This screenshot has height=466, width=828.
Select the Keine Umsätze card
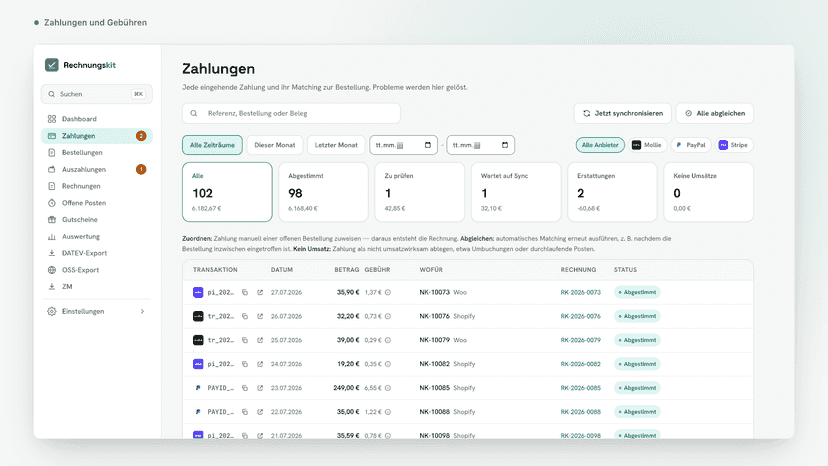(x=709, y=192)
